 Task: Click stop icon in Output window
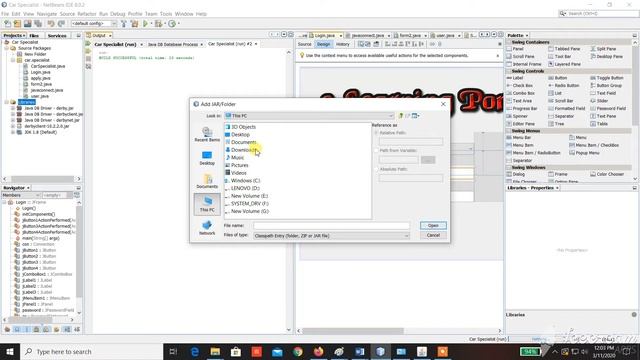point(88,59)
